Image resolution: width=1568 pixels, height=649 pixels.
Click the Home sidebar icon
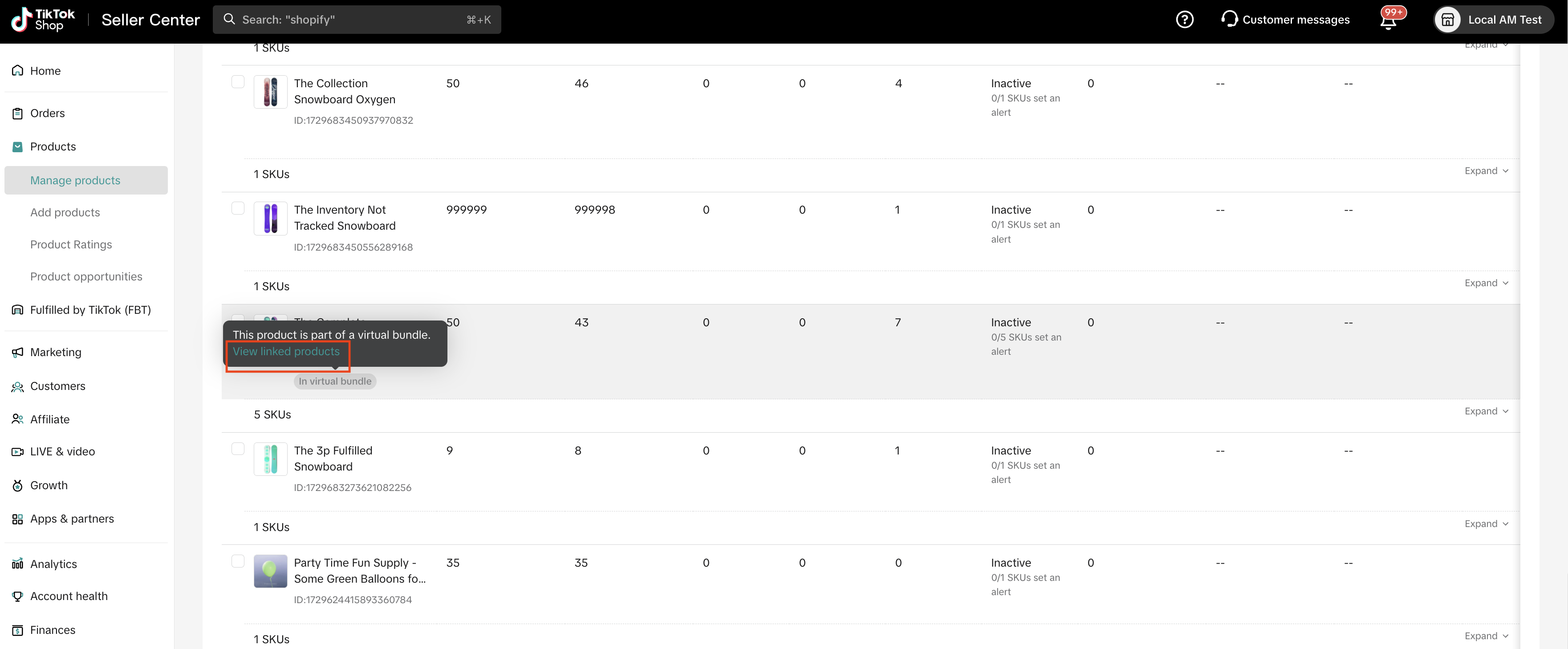(18, 71)
